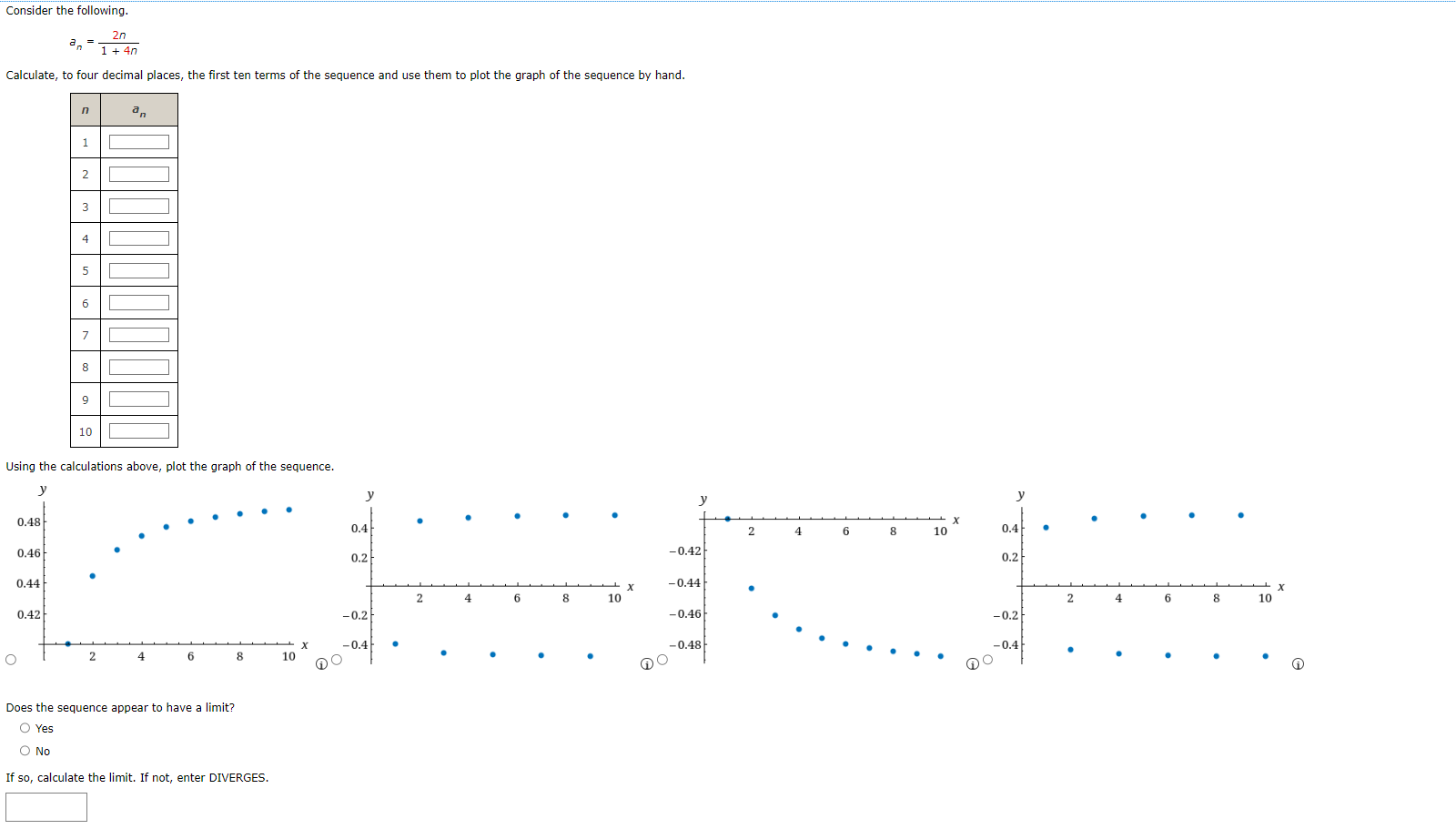Click the answer field for n equals 1
This screenshot has height=829, width=1456.
coord(138,141)
